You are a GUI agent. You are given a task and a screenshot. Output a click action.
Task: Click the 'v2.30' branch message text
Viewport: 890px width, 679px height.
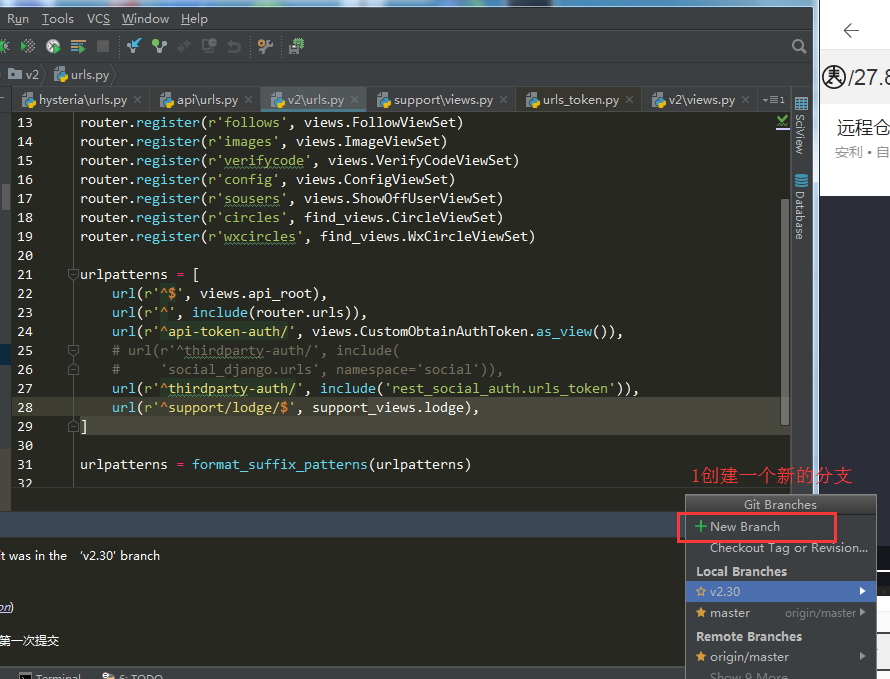[120, 556]
